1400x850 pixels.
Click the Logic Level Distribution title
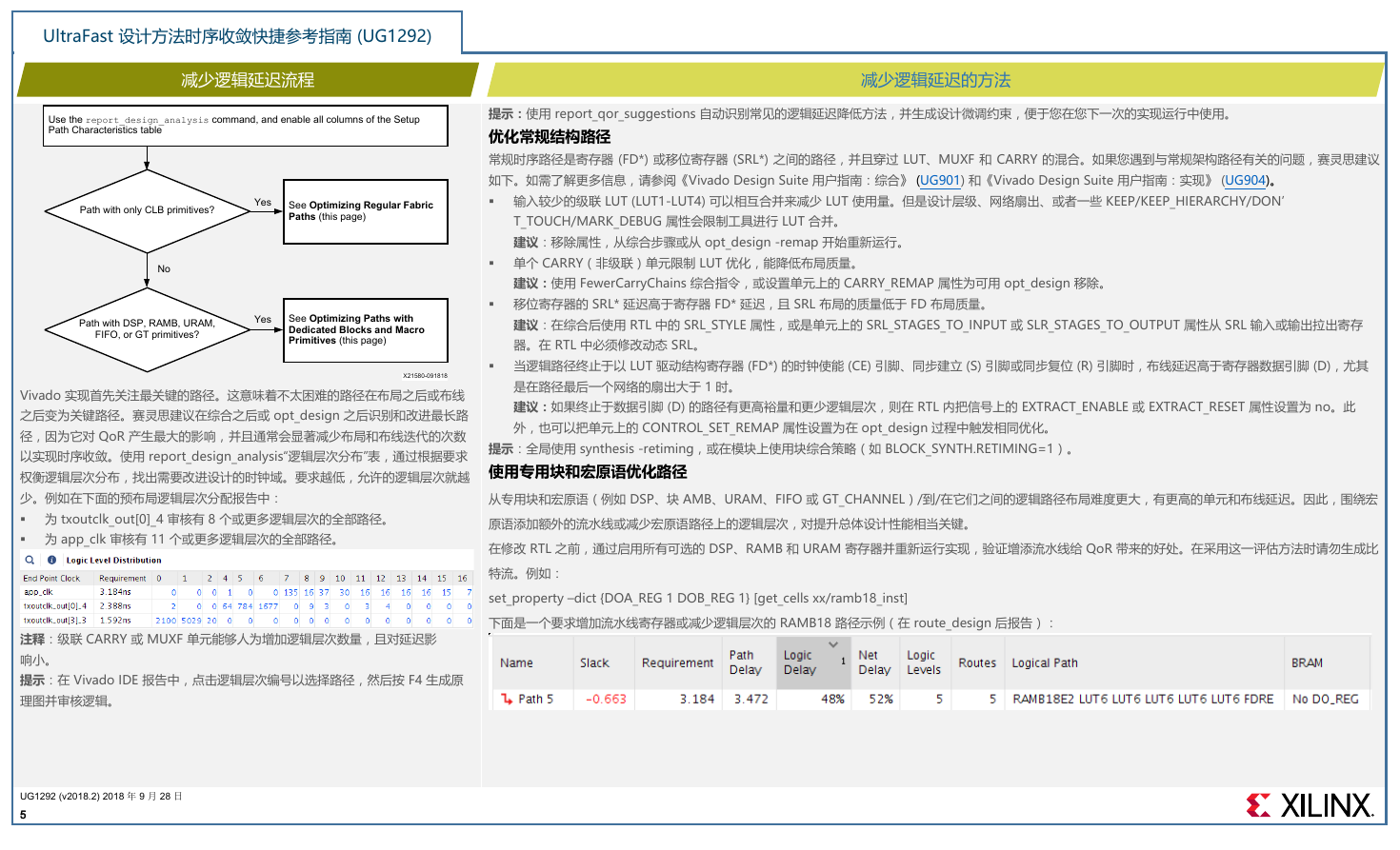(x=113, y=560)
